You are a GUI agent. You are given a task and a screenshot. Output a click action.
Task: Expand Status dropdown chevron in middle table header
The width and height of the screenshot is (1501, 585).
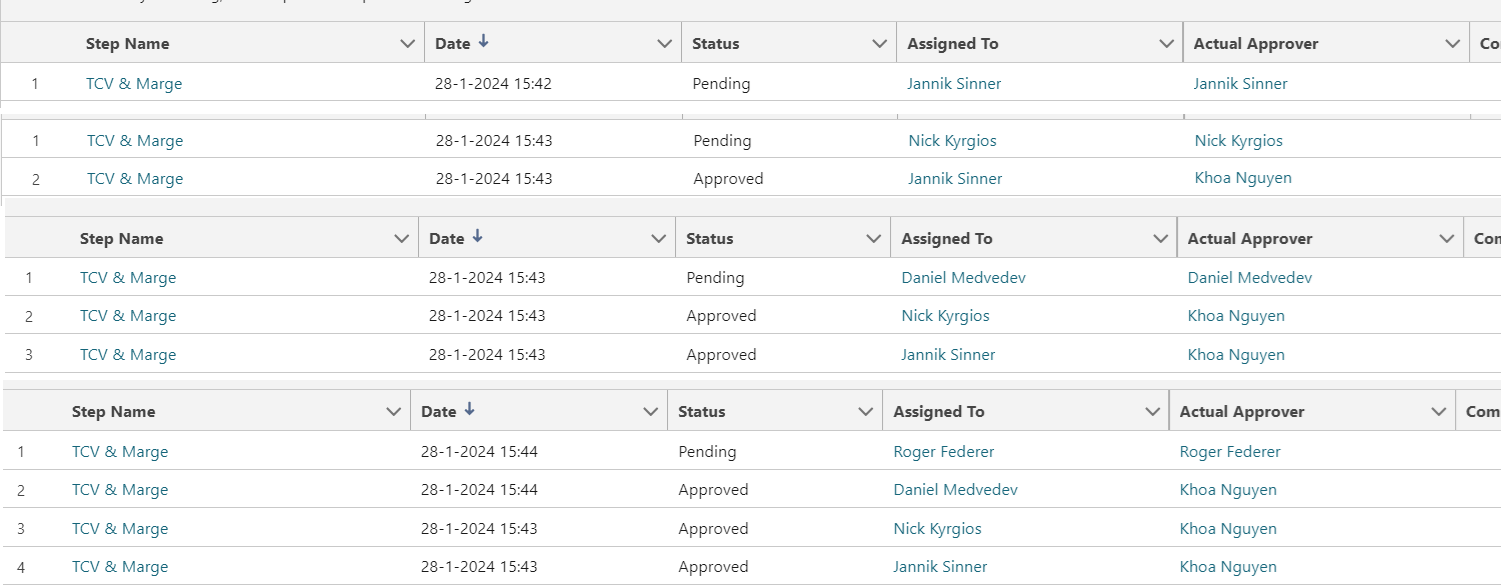pos(874,239)
